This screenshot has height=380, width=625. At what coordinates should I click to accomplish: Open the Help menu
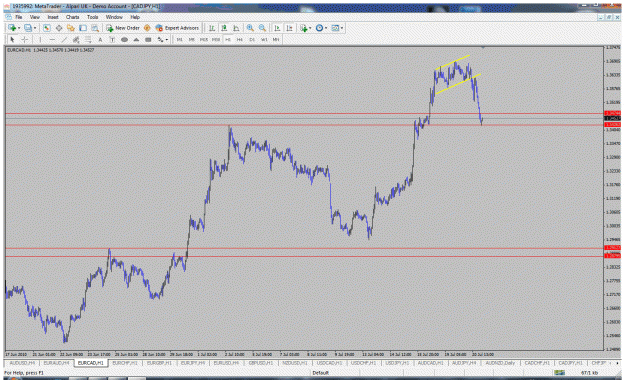[135, 17]
